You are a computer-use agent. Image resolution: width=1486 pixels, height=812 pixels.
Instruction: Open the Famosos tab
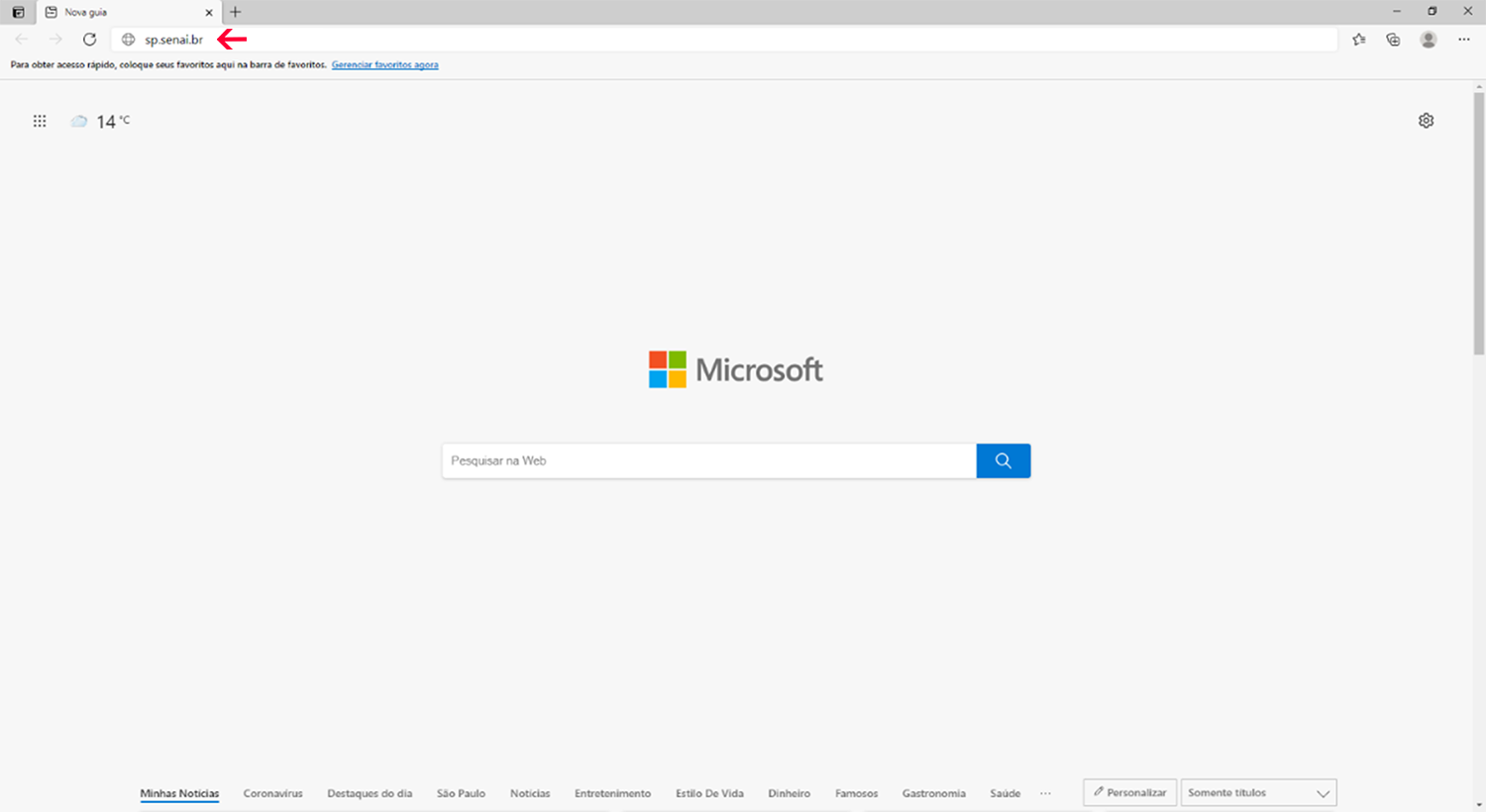(x=856, y=793)
